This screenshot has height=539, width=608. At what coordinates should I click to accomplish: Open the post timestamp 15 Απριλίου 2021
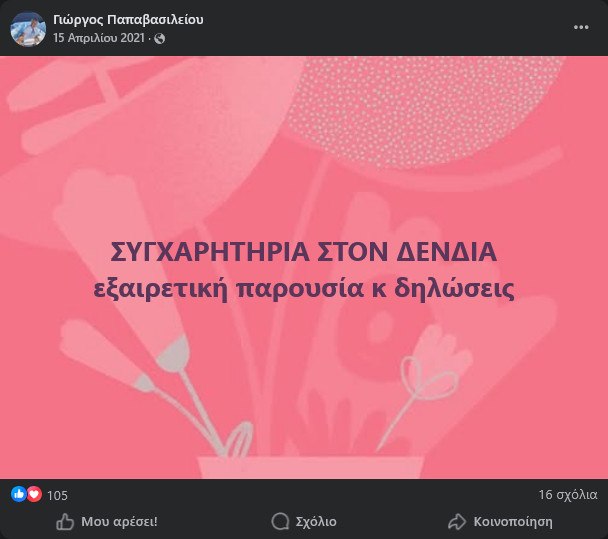click(99, 38)
